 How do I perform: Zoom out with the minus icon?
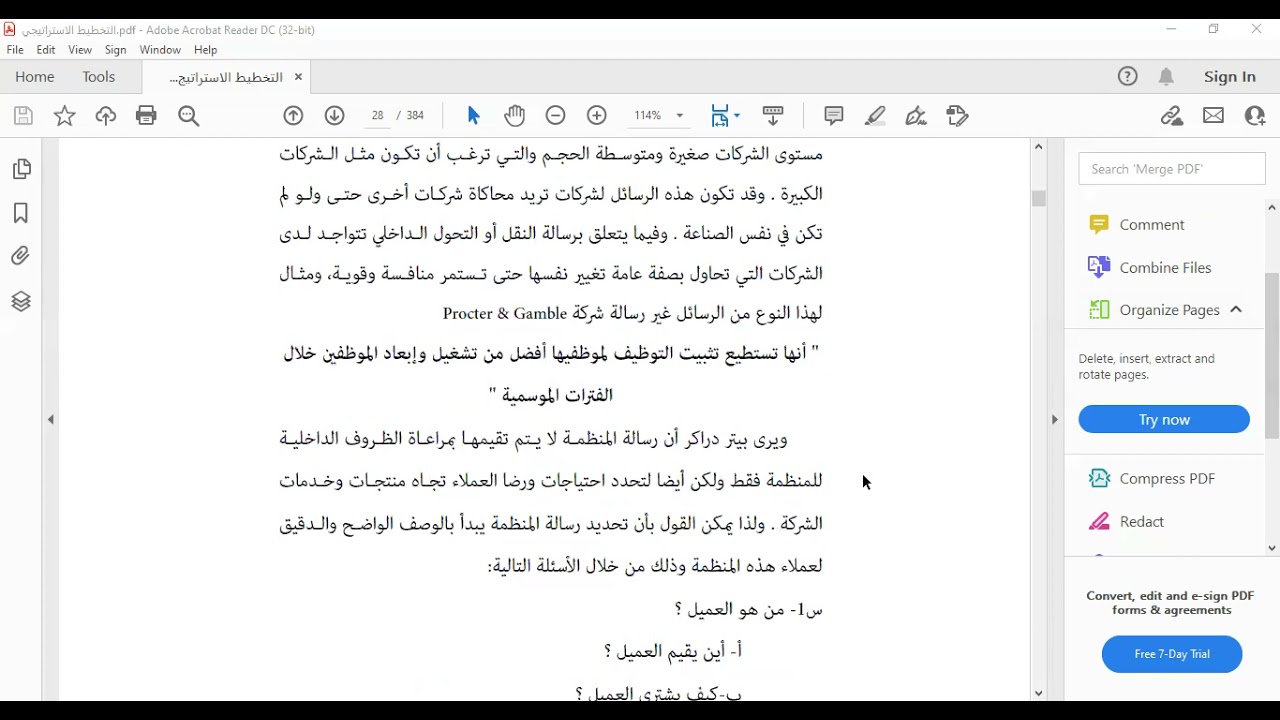tap(556, 116)
